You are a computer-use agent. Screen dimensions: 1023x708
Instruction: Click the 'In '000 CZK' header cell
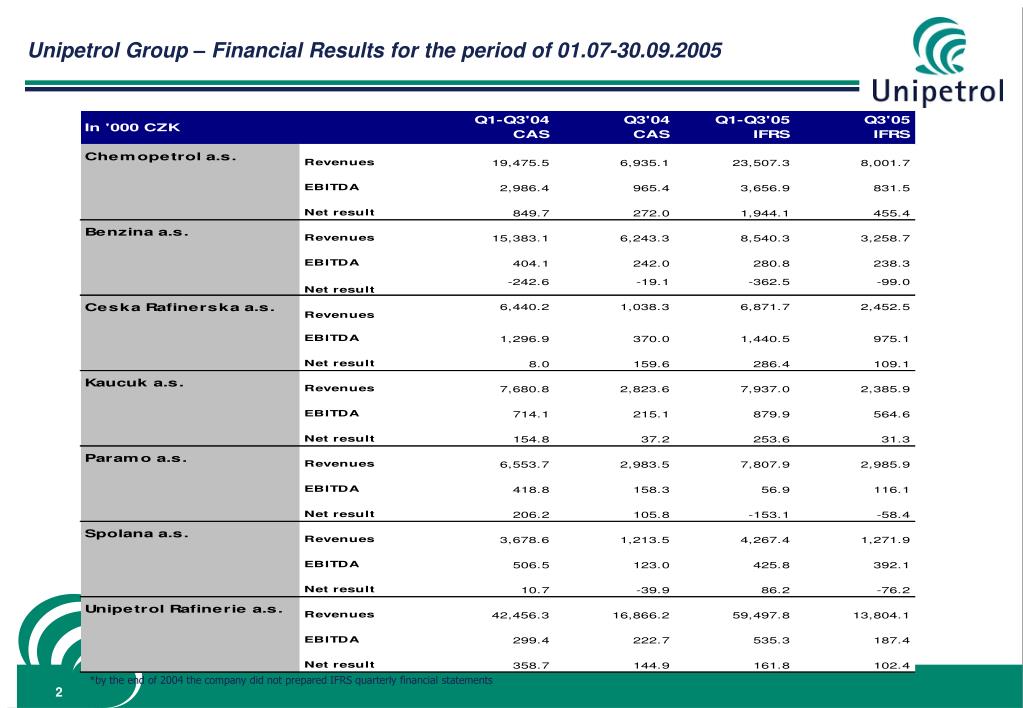pos(132,127)
